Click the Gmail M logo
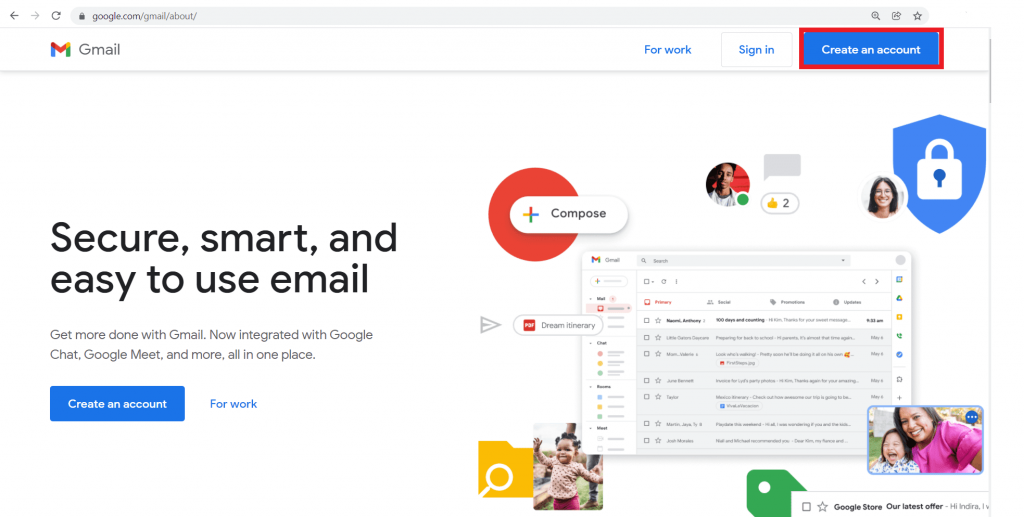 [61, 50]
